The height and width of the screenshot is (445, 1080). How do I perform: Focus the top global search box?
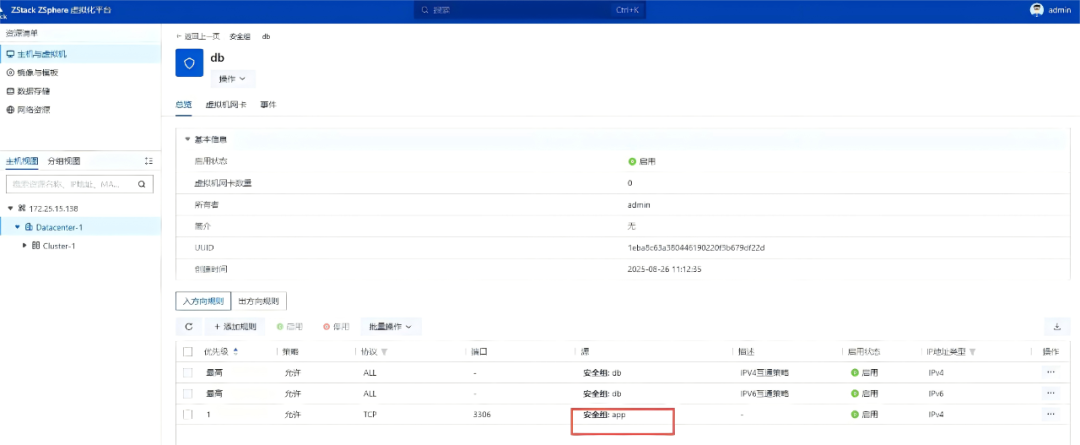pos(529,10)
